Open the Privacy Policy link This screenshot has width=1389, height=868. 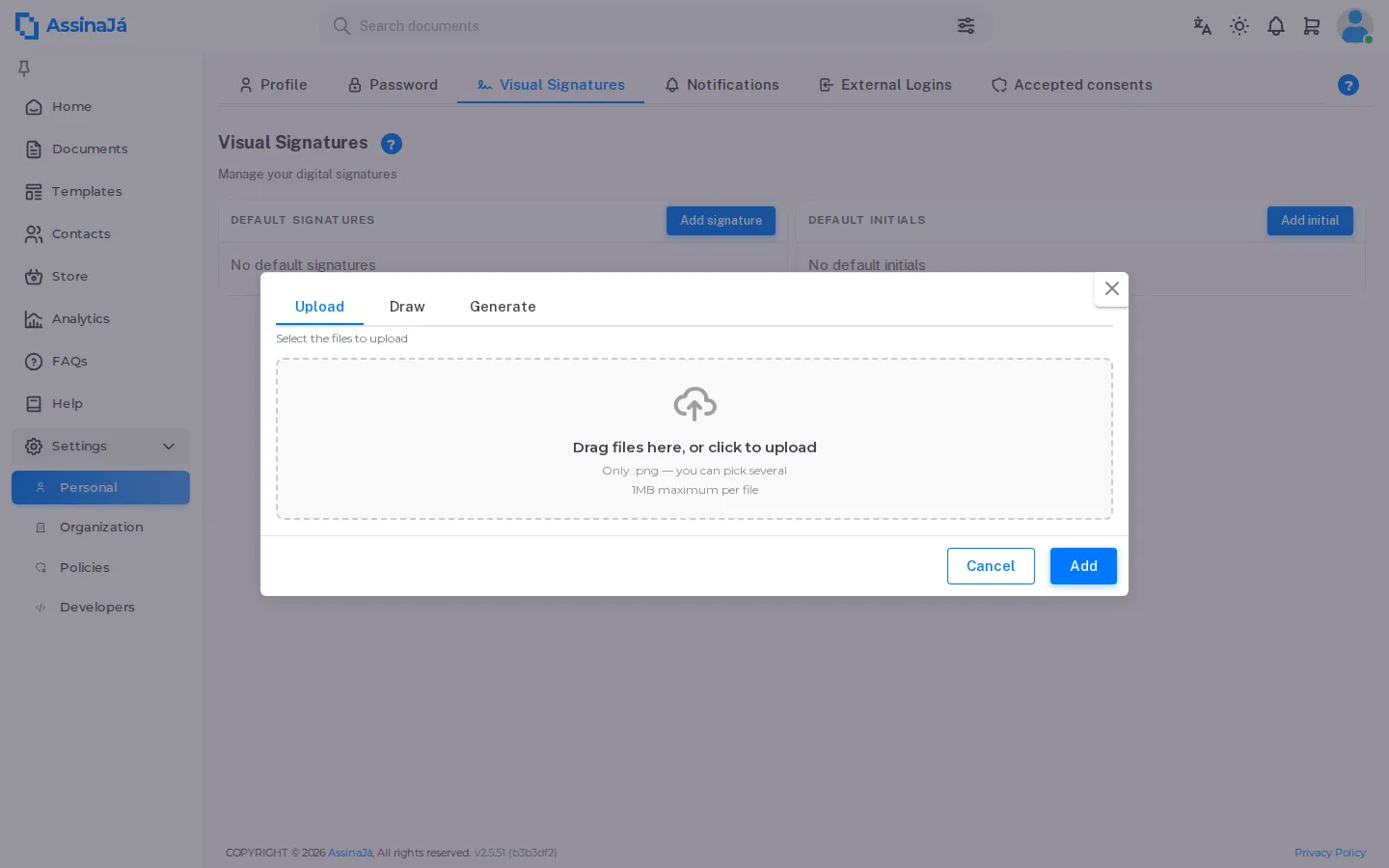tap(1330, 853)
